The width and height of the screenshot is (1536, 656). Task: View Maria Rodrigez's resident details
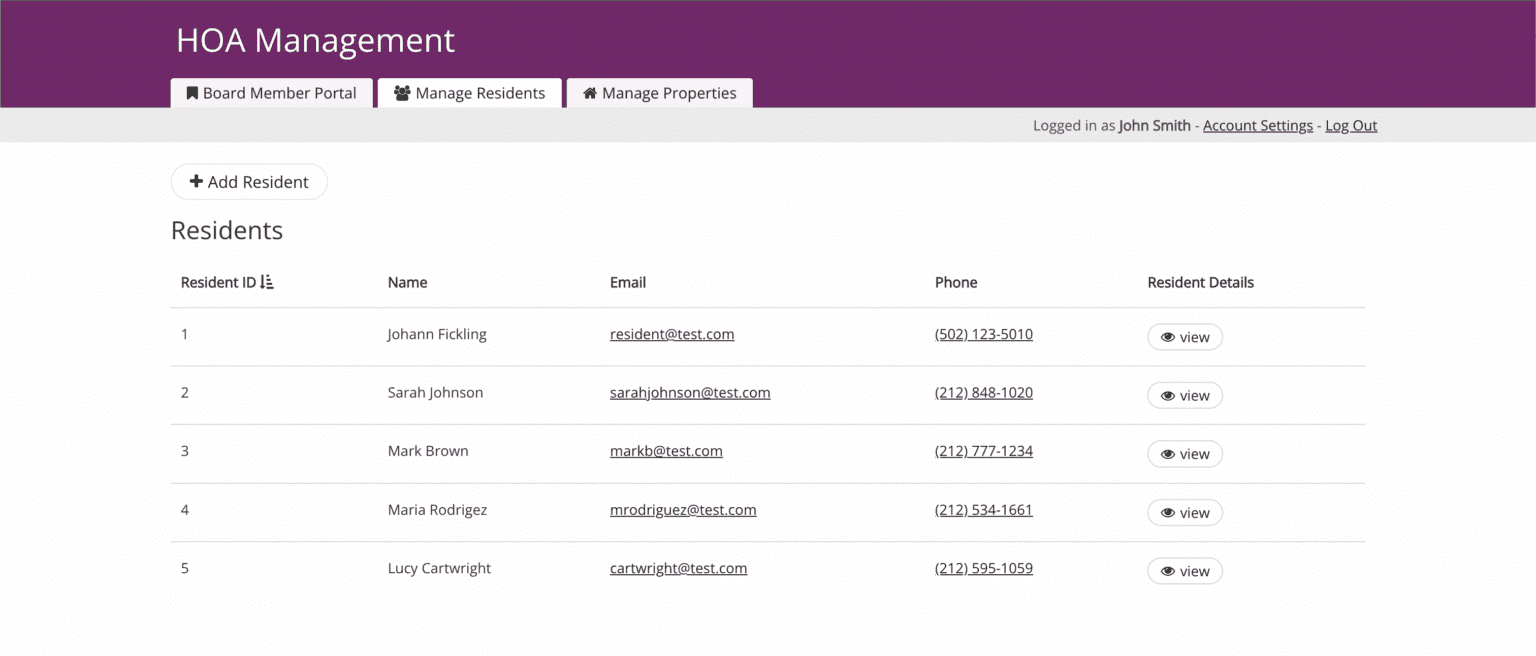pos(1184,512)
